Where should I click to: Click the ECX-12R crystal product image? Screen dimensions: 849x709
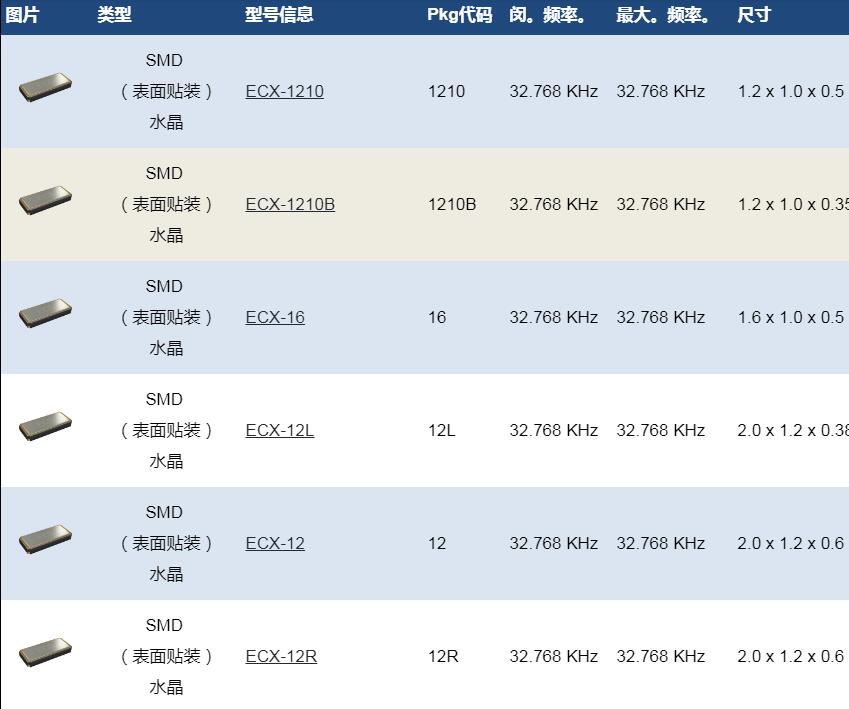click(45, 652)
